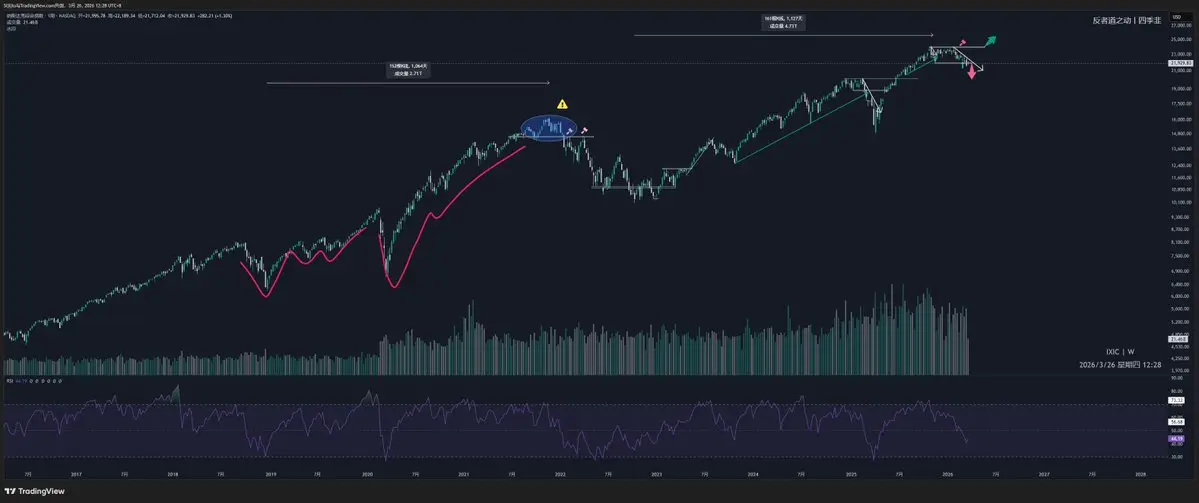Click the yellow warning triangle icon
Viewport: 1199px width, 503px height.
point(562,104)
